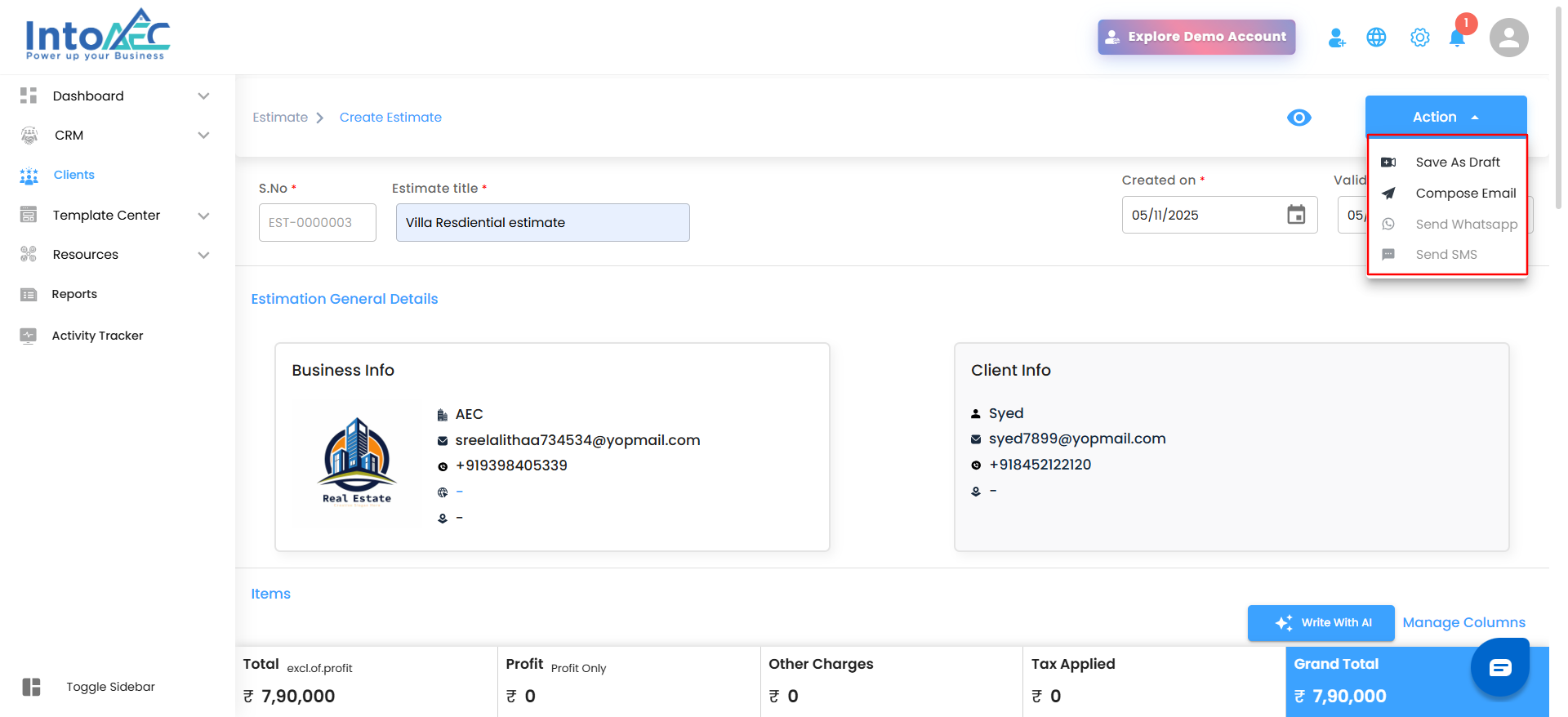Viewport: 1568px width, 717px height.
Task: Collapse the Action dropdown button
Action: point(1445,117)
